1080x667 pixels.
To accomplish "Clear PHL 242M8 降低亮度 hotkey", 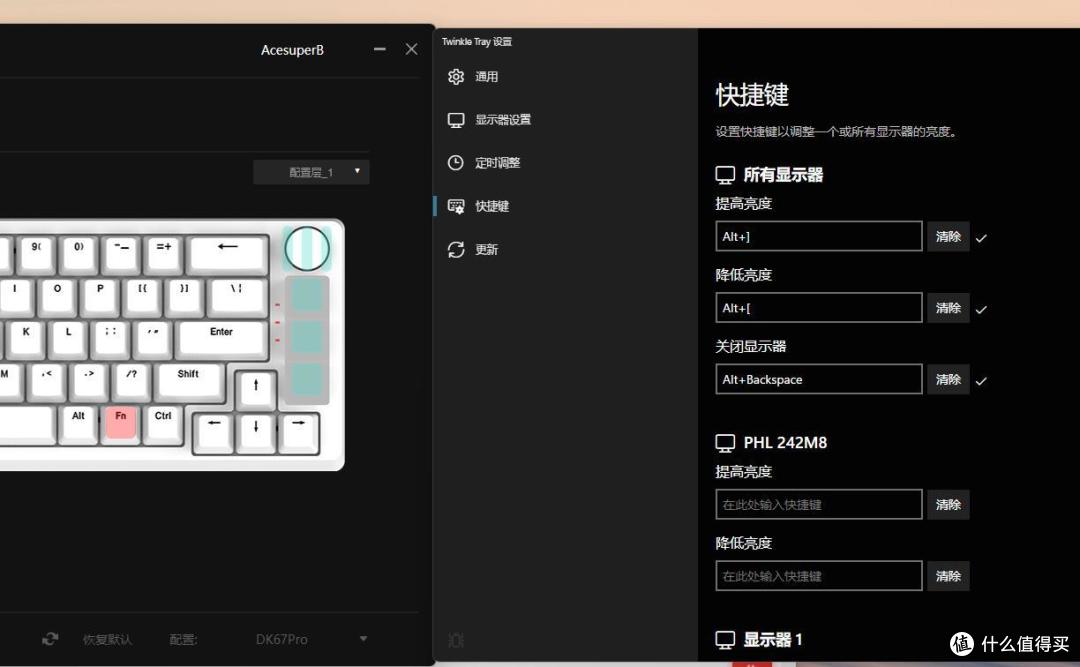I will tap(948, 576).
